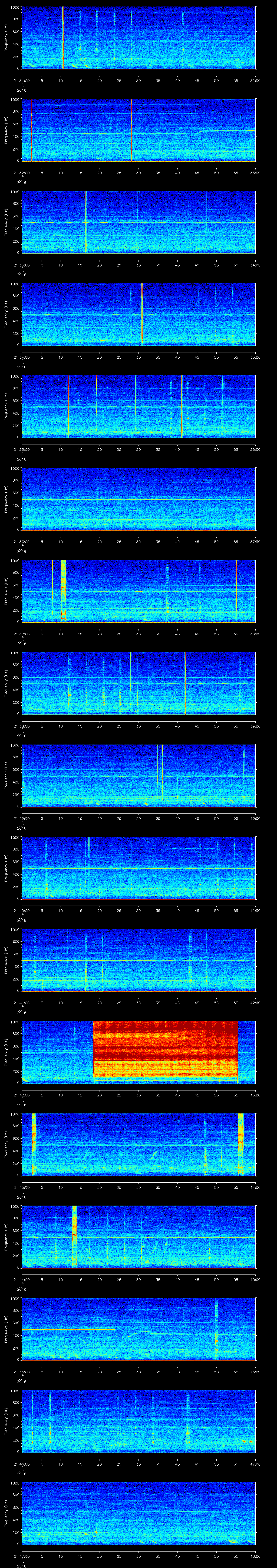Screen dimensions: 277x1568
Task: Click Frequency (Hz) axis label of 21:36:00 panel
Action: point(6,499)
